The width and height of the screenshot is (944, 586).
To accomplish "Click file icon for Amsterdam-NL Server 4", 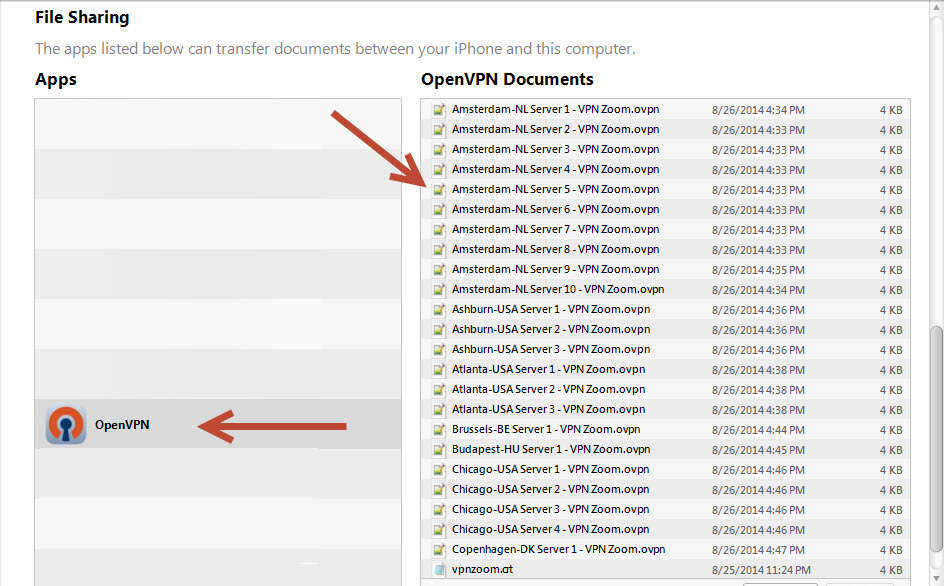I will point(439,170).
